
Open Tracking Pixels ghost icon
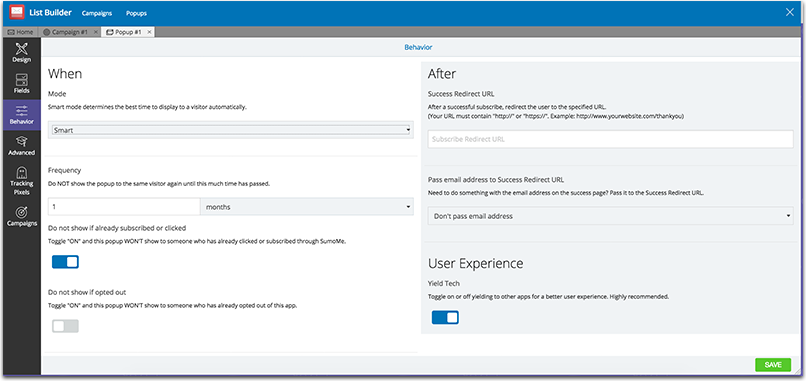[x=22, y=171]
